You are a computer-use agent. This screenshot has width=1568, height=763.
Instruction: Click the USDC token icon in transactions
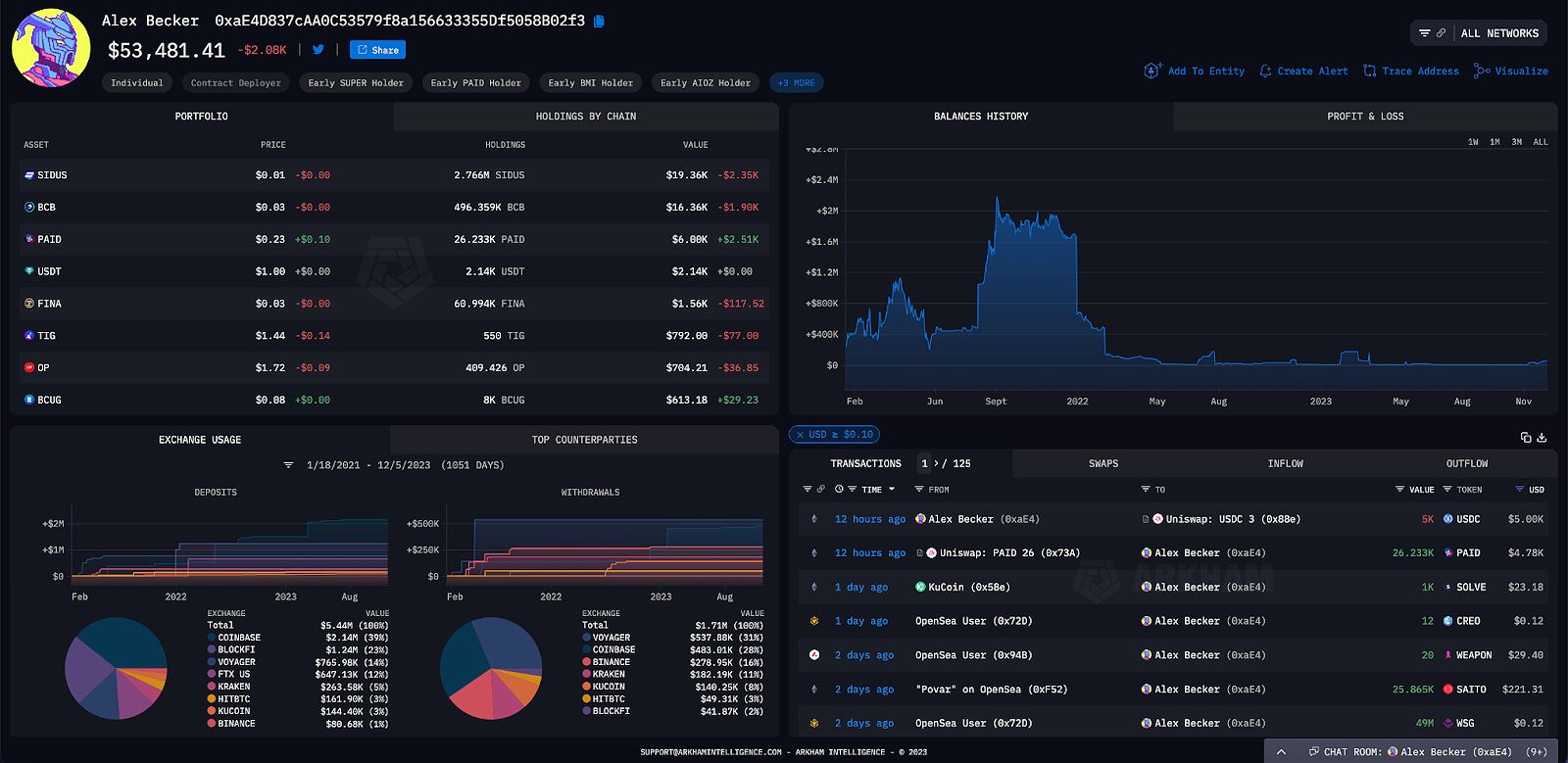[x=1448, y=519]
